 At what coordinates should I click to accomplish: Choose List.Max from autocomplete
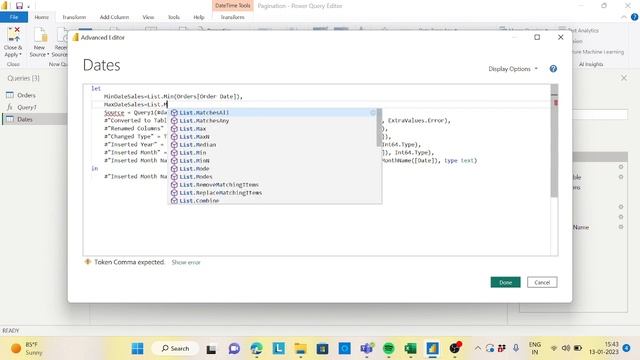(x=272, y=129)
